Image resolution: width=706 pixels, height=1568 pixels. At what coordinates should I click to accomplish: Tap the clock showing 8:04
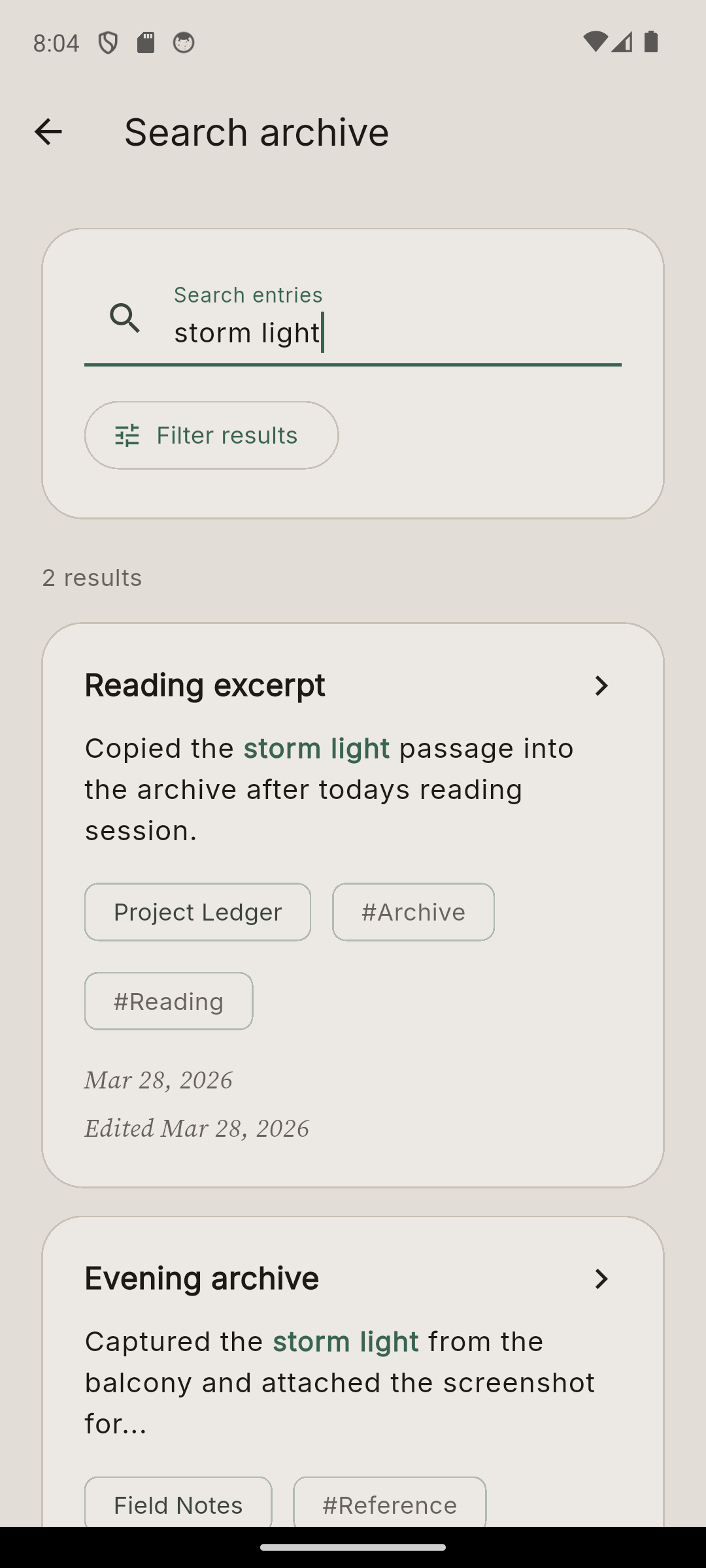click(x=56, y=42)
